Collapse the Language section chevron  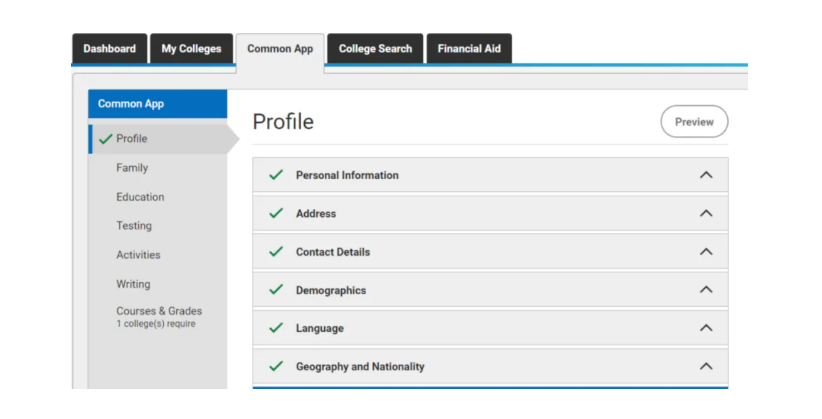[706, 328]
